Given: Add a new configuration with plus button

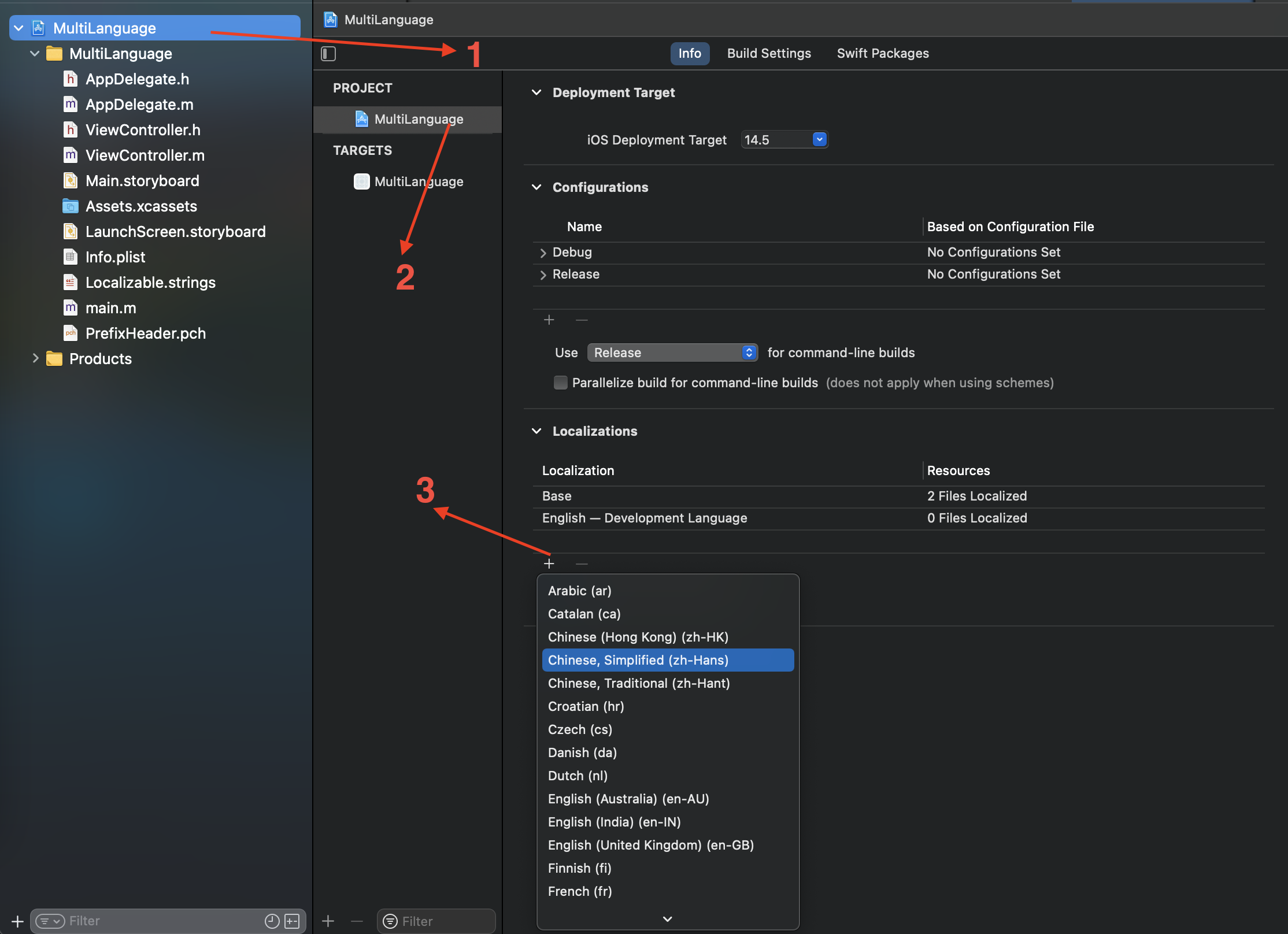Looking at the screenshot, I should [x=549, y=320].
